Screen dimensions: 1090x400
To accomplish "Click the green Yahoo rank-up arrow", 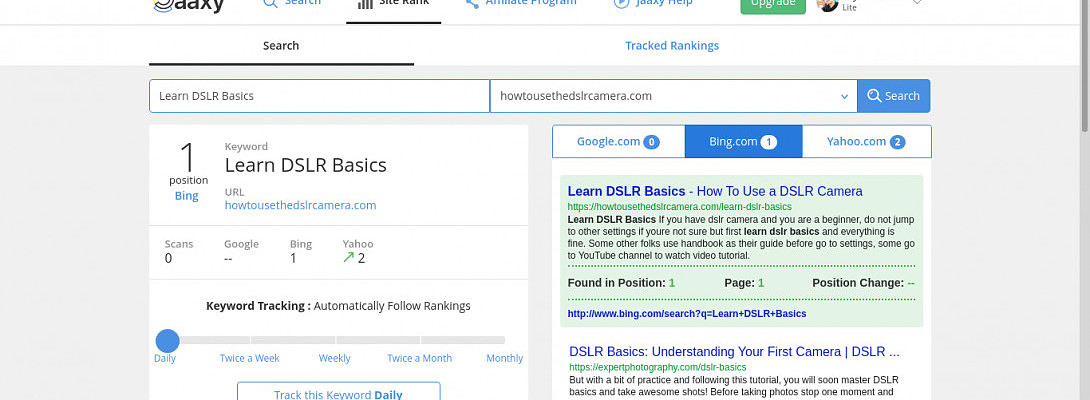I will [x=348, y=258].
